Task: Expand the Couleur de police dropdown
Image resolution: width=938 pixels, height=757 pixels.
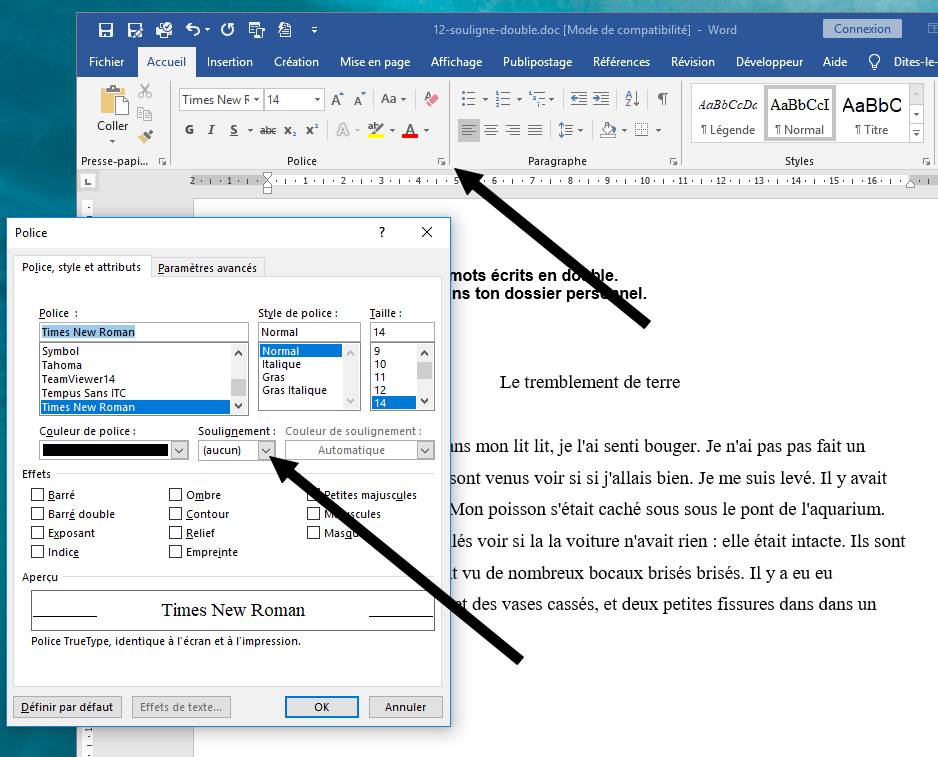Action: pos(179,451)
